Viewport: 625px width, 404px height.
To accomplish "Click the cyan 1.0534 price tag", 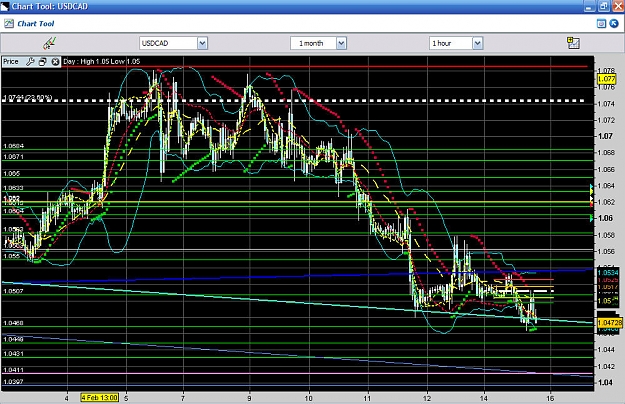I will 608,273.
